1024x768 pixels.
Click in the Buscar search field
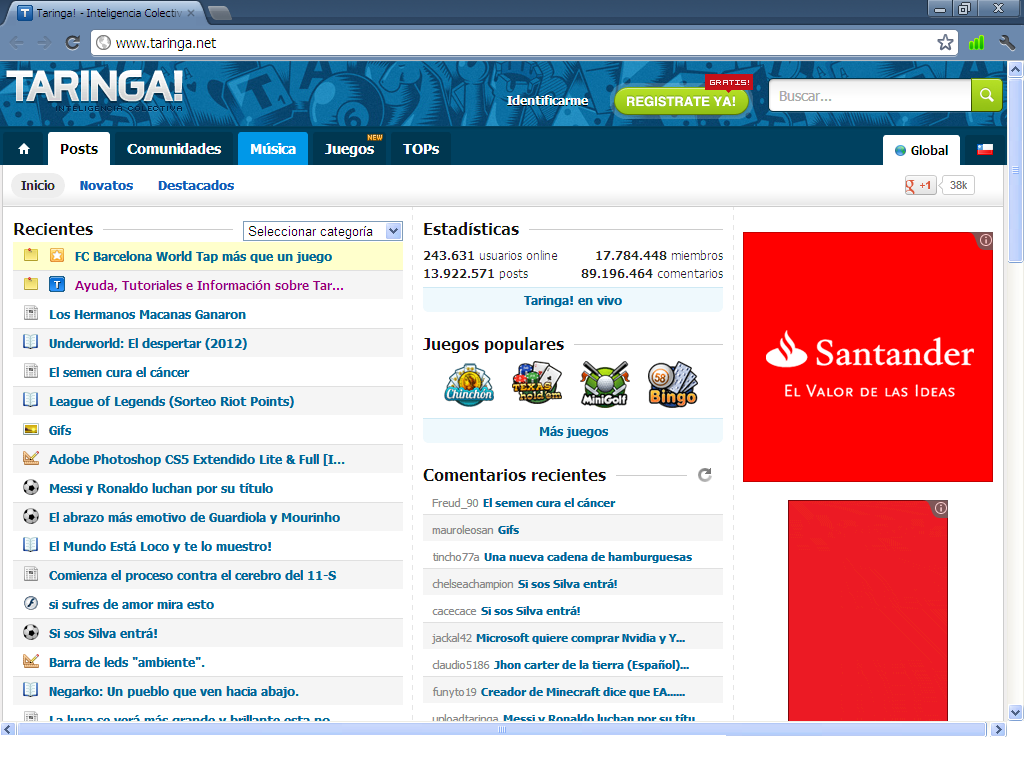(x=870, y=96)
